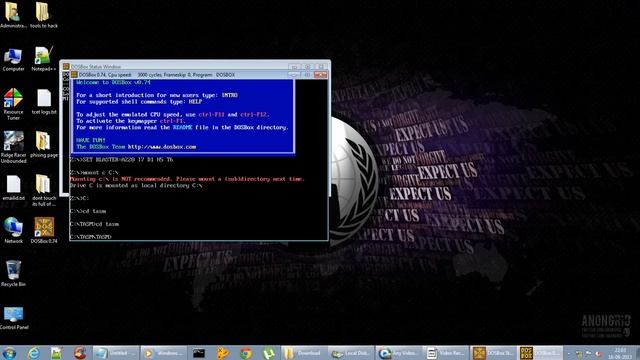This screenshot has width=640, height=360.
Task: Select the tcet logs.txt file
Action: pyautogui.click(x=44, y=102)
